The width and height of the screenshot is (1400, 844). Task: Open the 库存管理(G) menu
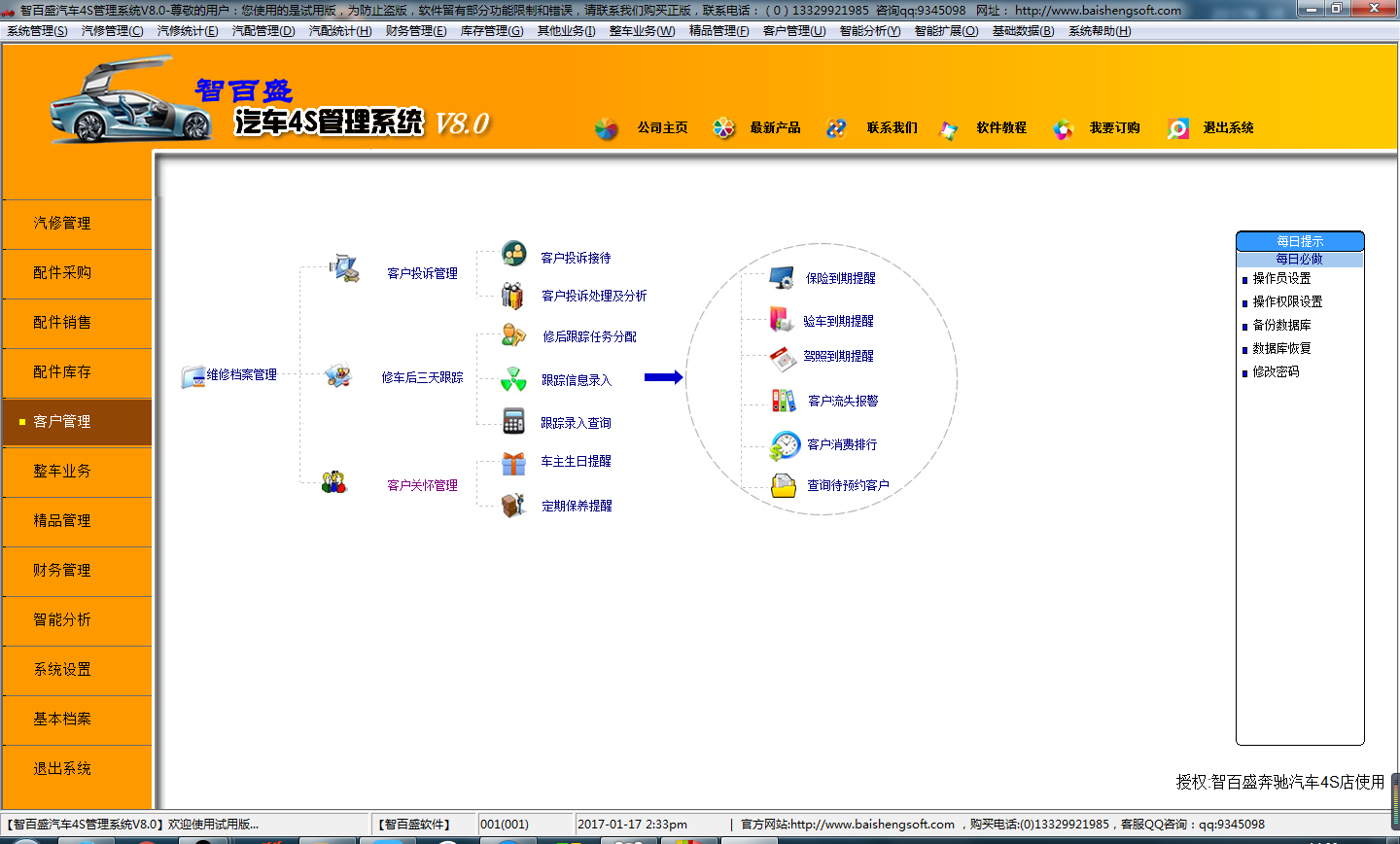point(492,31)
